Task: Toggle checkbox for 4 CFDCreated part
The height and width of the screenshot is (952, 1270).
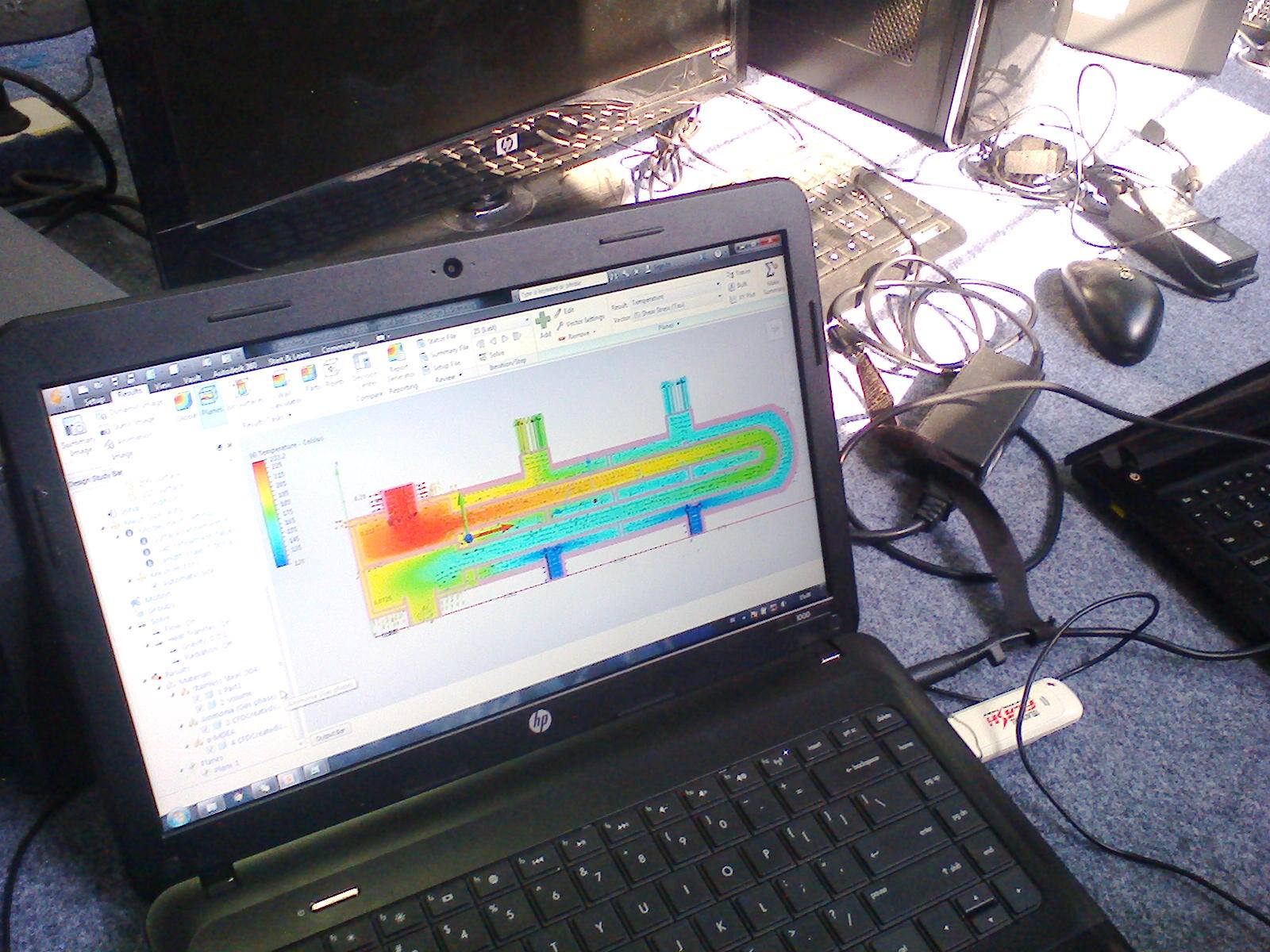Action: (210, 748)
